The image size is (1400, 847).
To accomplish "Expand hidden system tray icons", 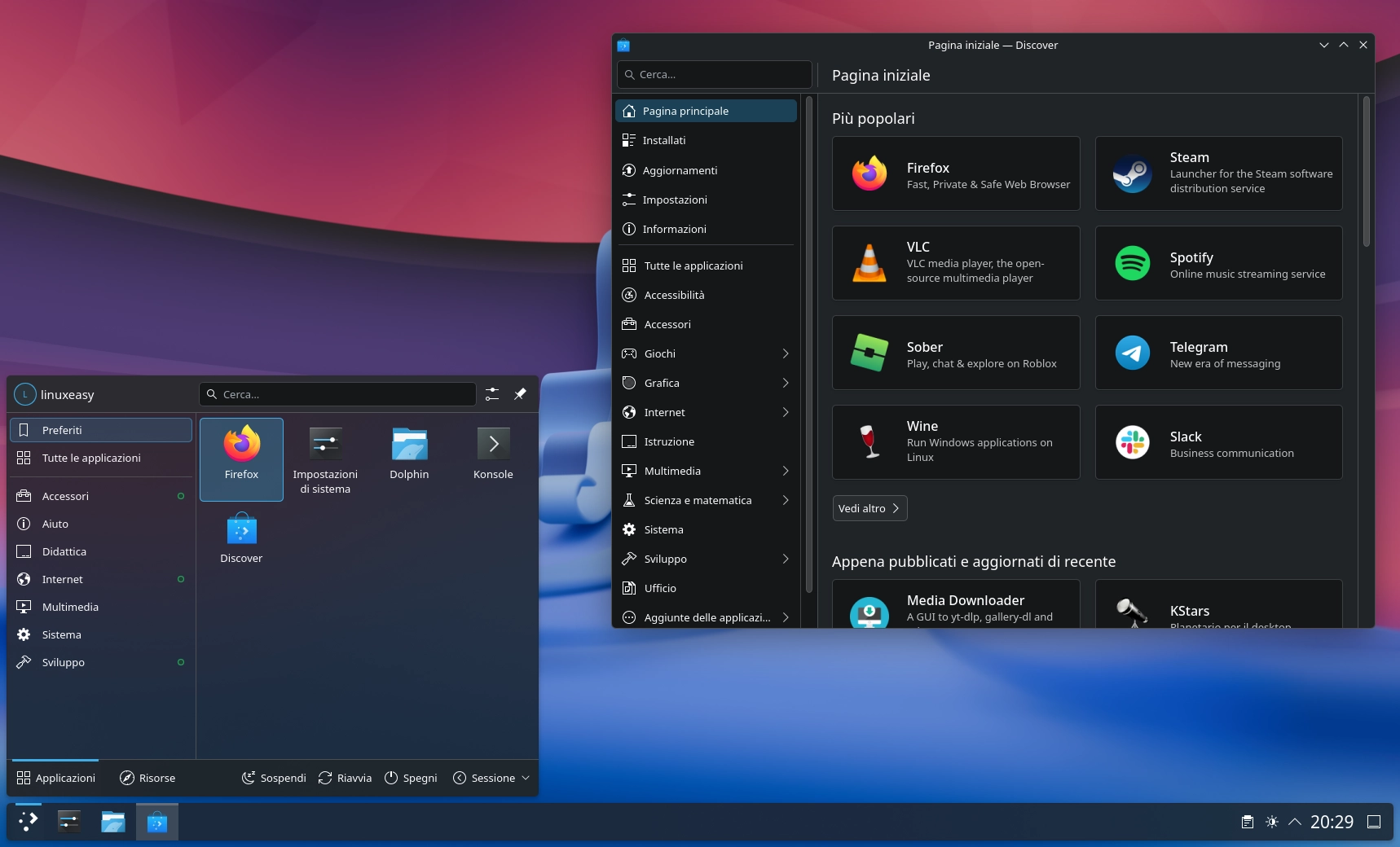I will click(1295, 822).
